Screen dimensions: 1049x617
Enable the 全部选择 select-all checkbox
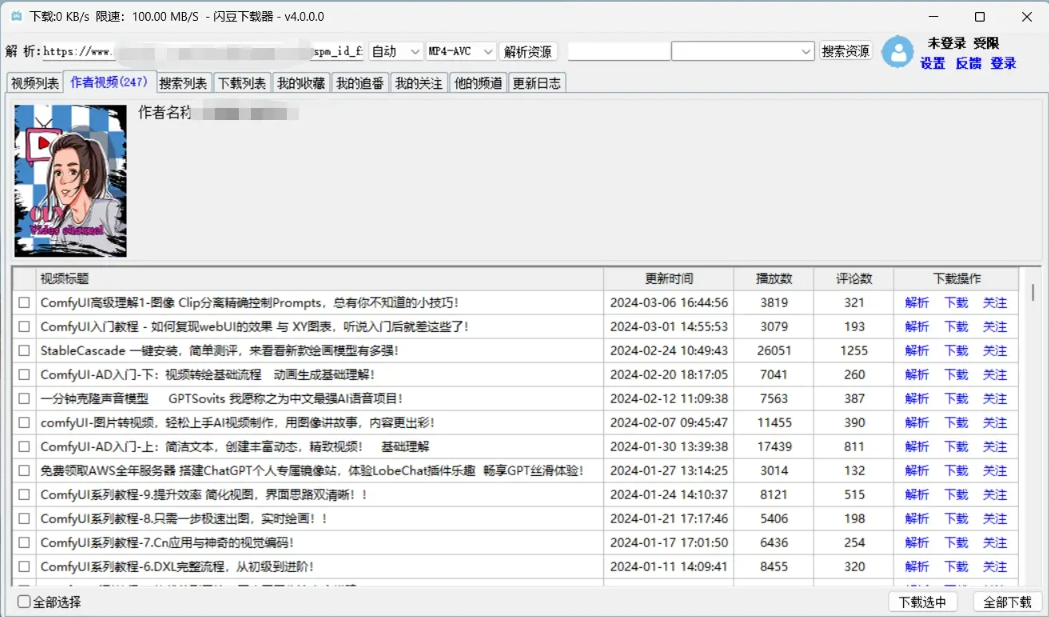(25, 602)
